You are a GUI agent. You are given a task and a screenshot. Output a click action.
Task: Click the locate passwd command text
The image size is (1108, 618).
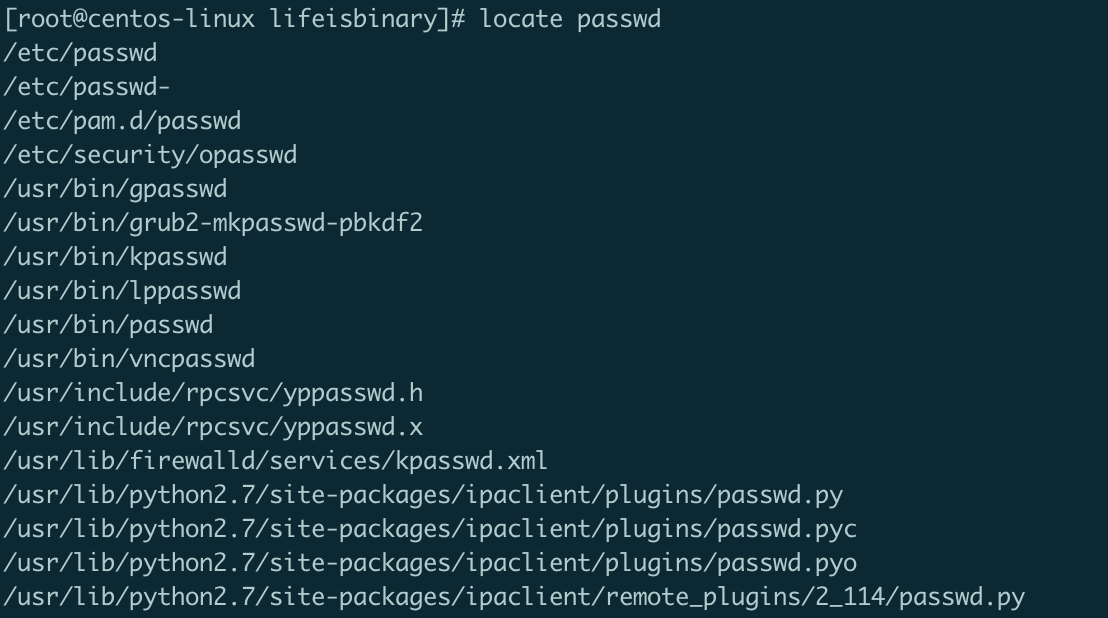pyautogui.click(x=570, y=19)
